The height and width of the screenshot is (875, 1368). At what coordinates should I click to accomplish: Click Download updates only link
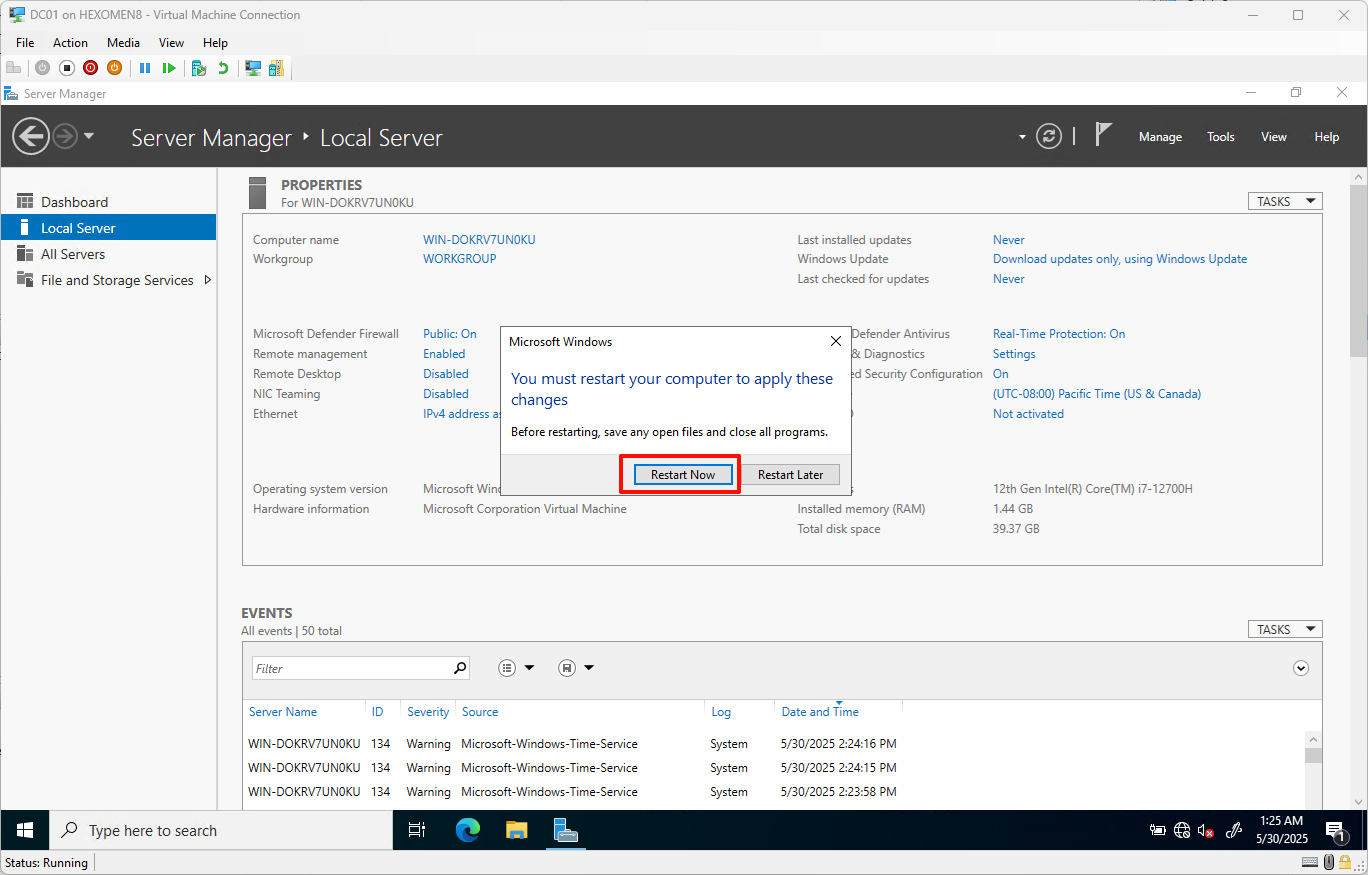(x=1120, y=259)
